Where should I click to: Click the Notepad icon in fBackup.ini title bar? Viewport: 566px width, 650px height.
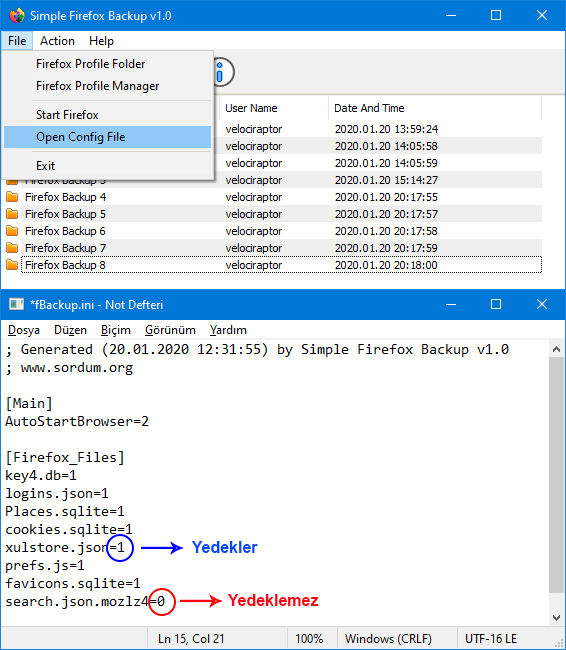[17, 305]
